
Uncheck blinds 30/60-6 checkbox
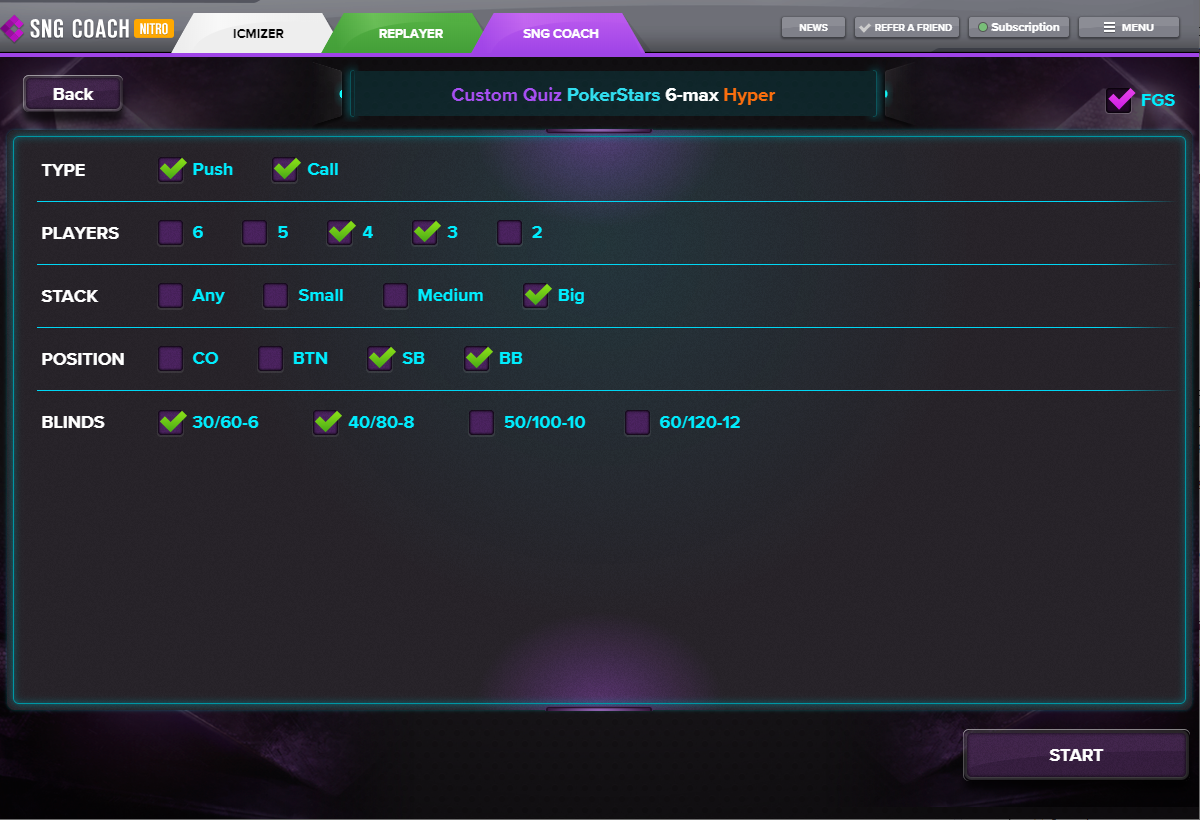(171, 423)
